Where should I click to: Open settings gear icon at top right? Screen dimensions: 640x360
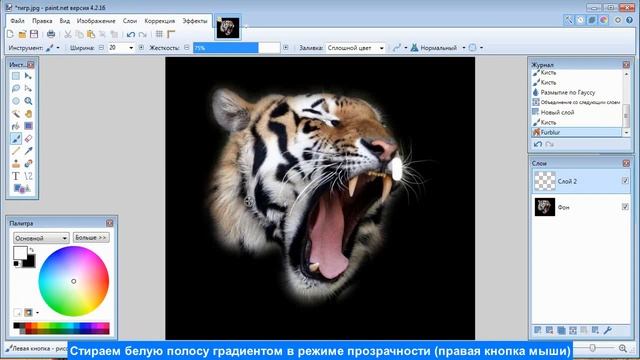pos(618,20)
